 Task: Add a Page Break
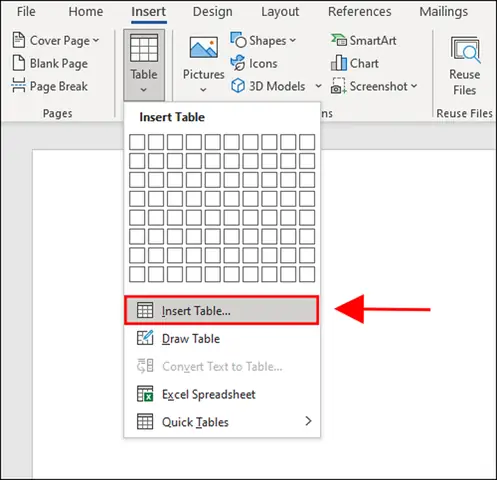tap(50, 86)
